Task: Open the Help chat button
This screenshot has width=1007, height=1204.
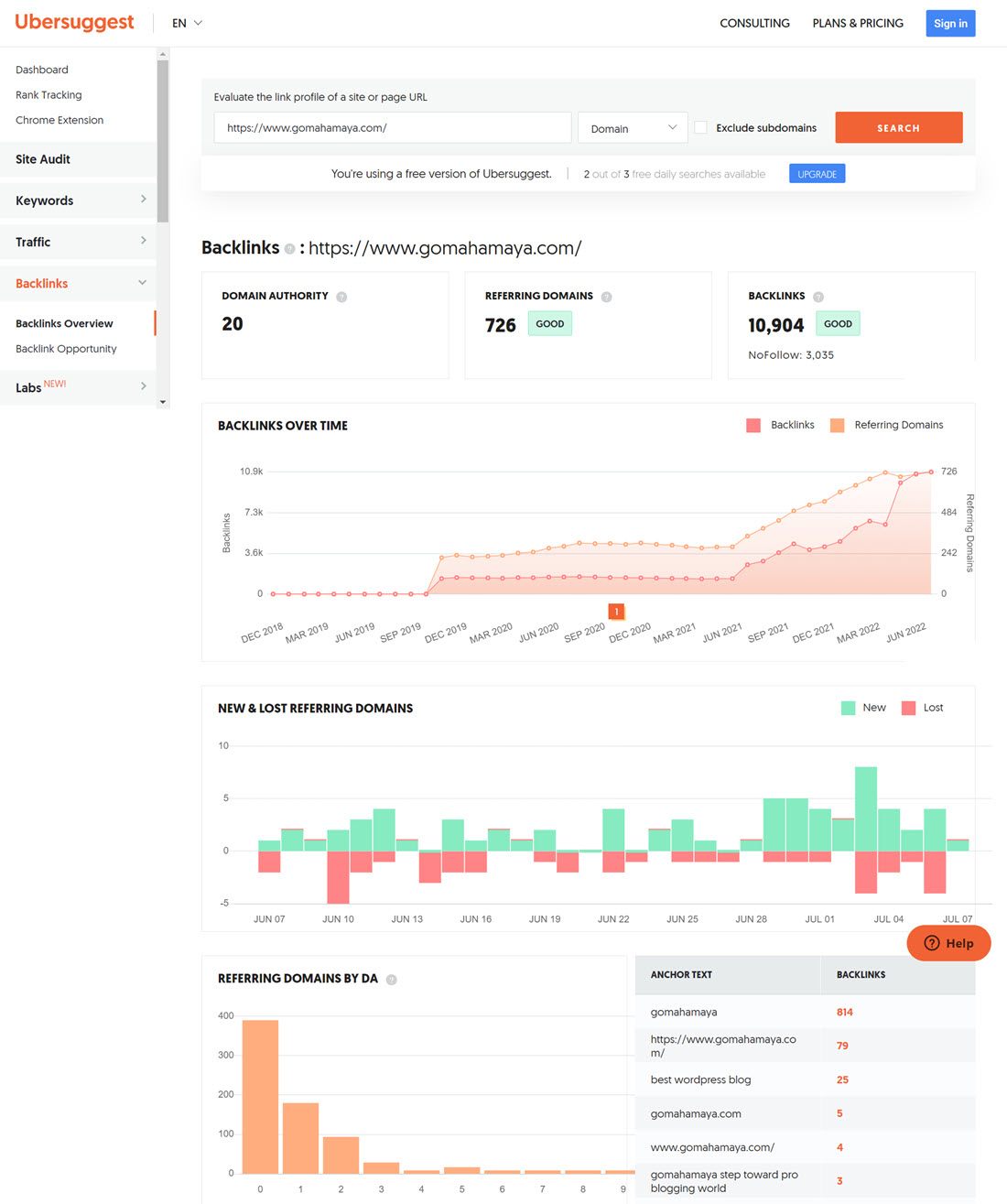Action: point(948,943)
